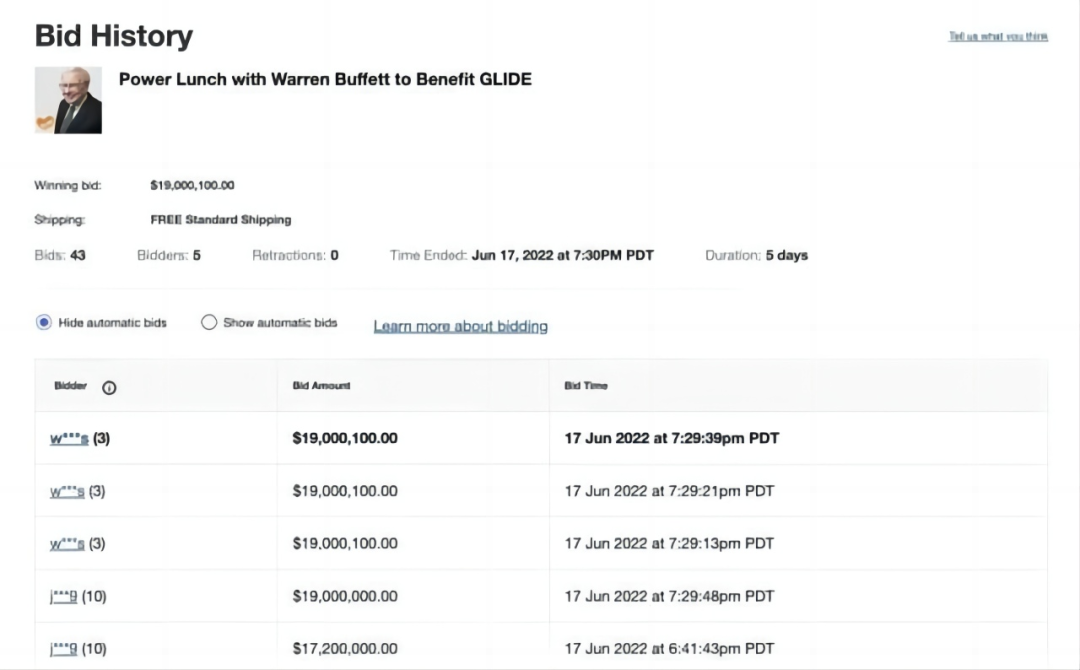The image size is (1080, 670).
Task: Open the Learn more about bidding link
Action: point(460,326)
